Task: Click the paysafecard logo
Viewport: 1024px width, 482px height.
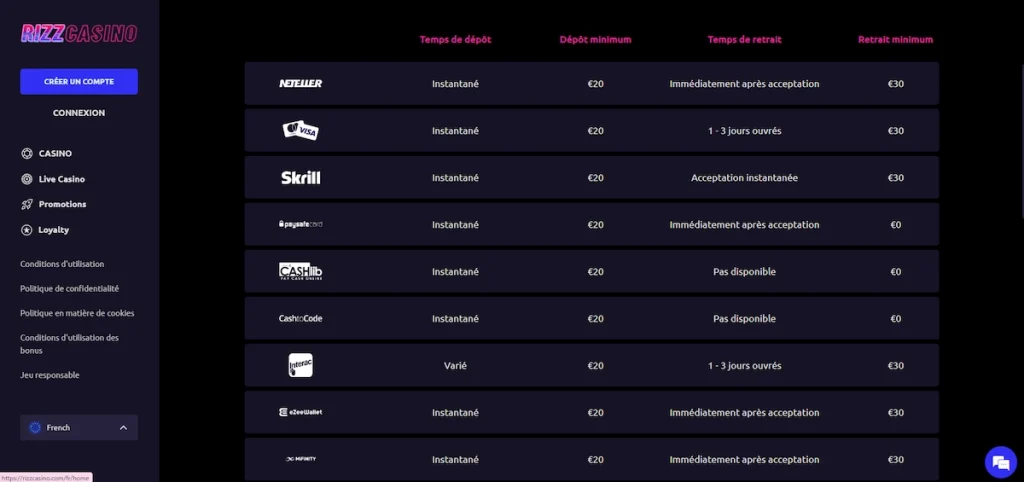Action: point(300,225)
